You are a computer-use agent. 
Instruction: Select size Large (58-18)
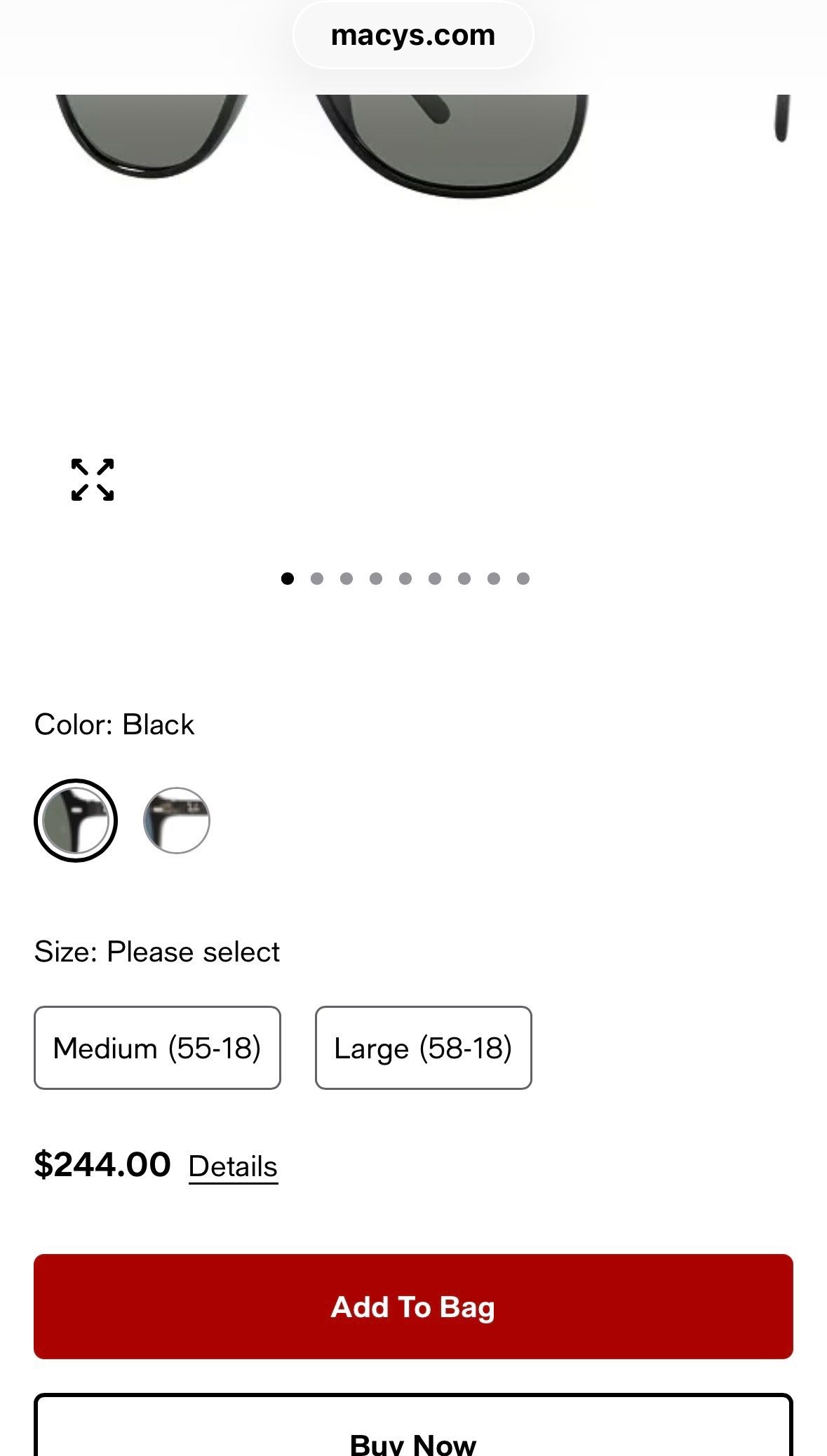423,1048
